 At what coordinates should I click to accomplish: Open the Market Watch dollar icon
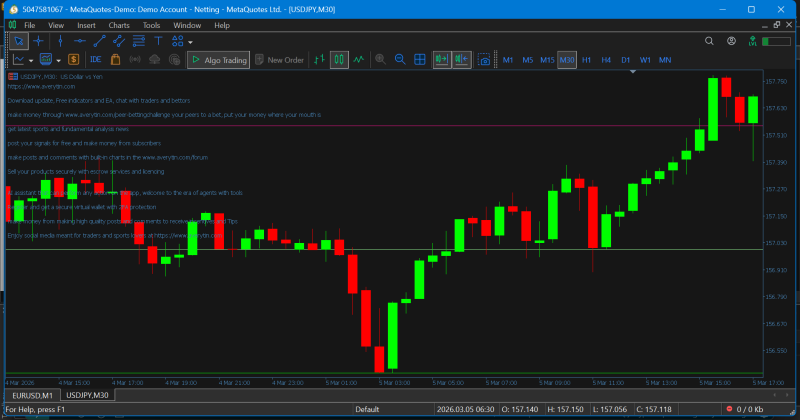click(73, 60)
